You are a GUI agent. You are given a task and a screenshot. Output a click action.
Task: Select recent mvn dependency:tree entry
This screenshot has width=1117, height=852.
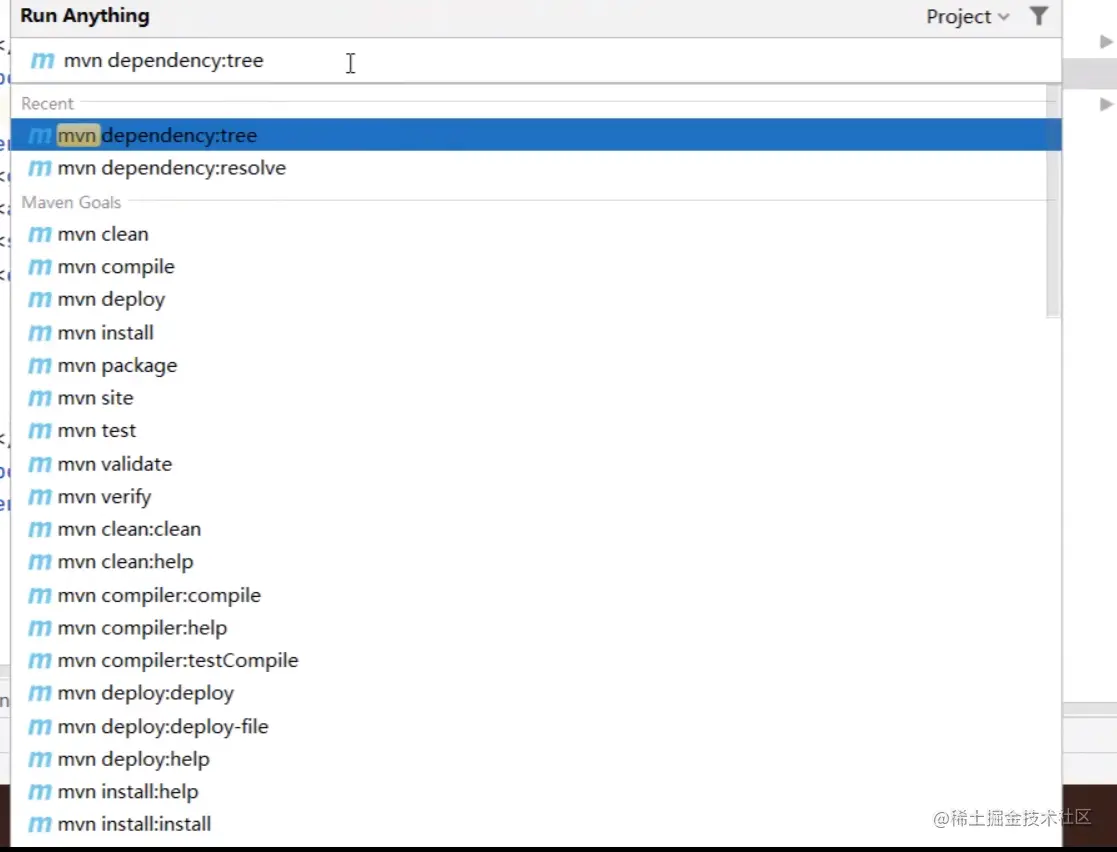point(536,135)
